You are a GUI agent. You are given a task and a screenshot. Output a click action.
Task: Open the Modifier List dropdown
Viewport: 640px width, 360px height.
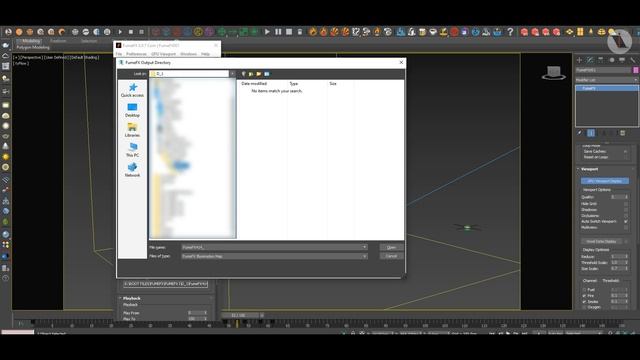607,80
